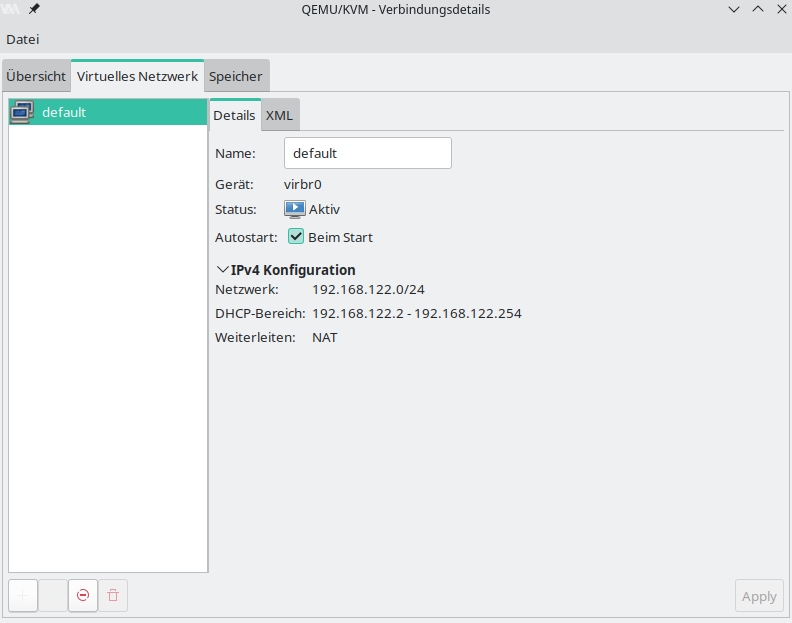
Task: Click into the Name input field
Action: tap(368, 153)
